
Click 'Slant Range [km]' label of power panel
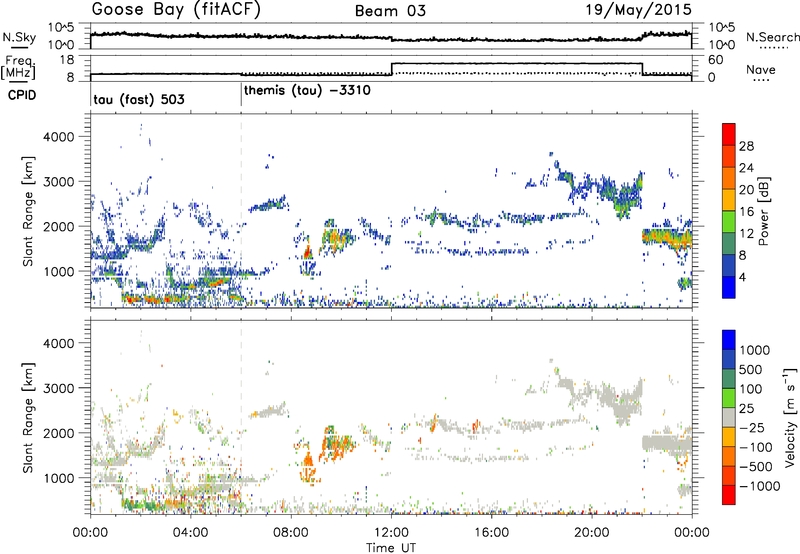point(28,211)
